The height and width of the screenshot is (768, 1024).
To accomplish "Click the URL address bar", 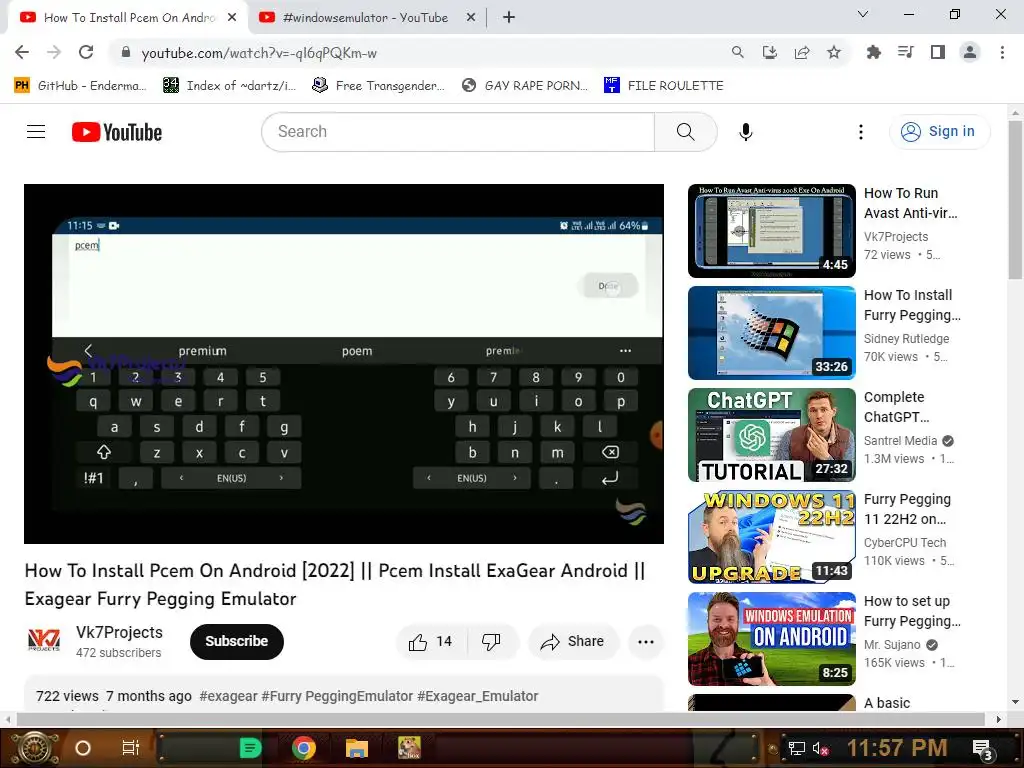I will (418, 53).
